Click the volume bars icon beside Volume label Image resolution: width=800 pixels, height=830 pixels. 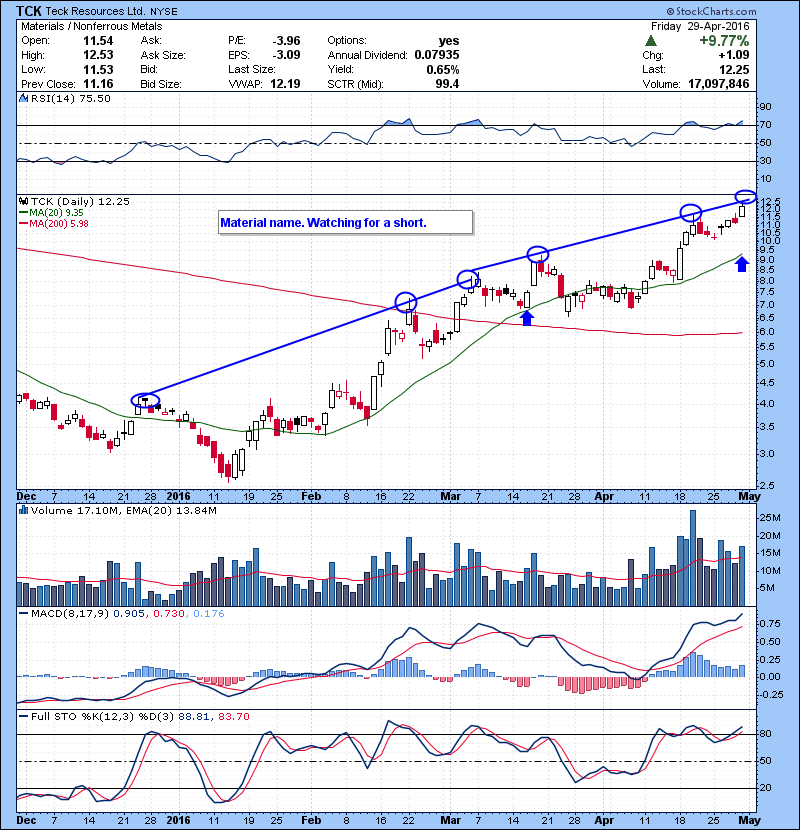23,510
